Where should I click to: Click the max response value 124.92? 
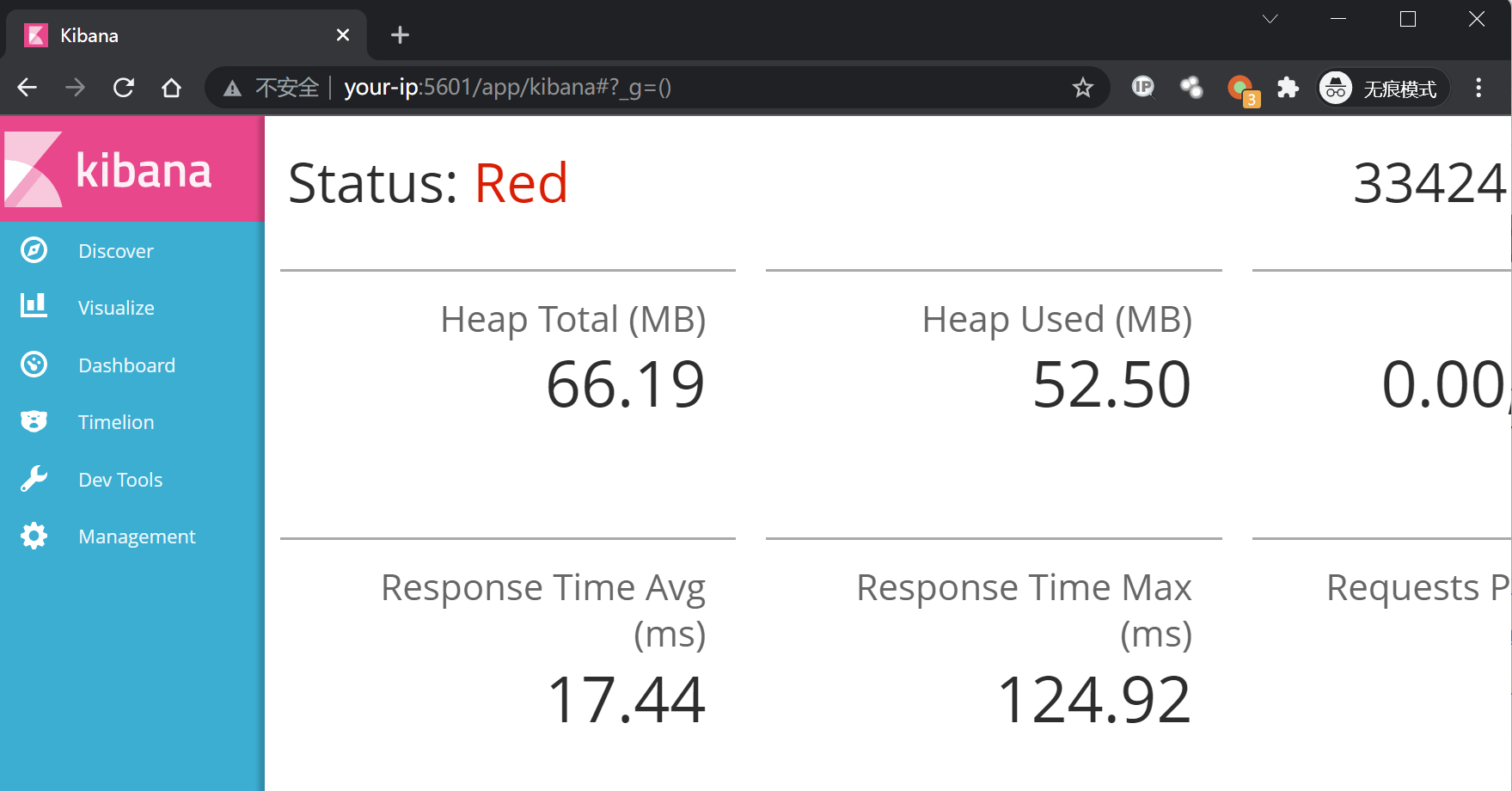1094,700
